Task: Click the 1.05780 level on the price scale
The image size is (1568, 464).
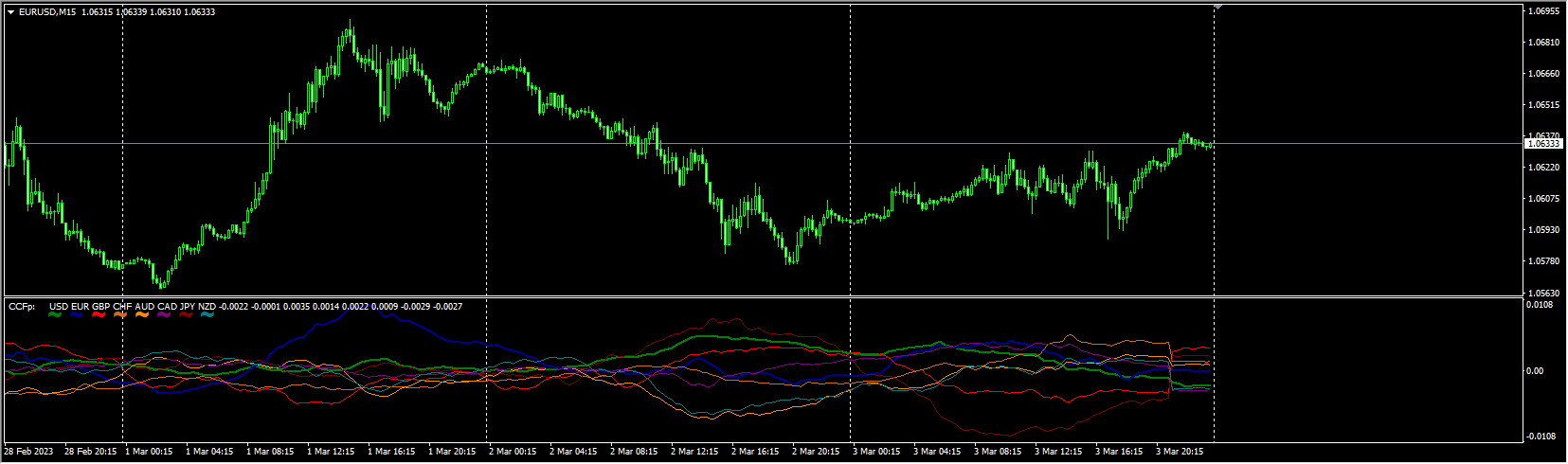Action: tap(1543, 261)
